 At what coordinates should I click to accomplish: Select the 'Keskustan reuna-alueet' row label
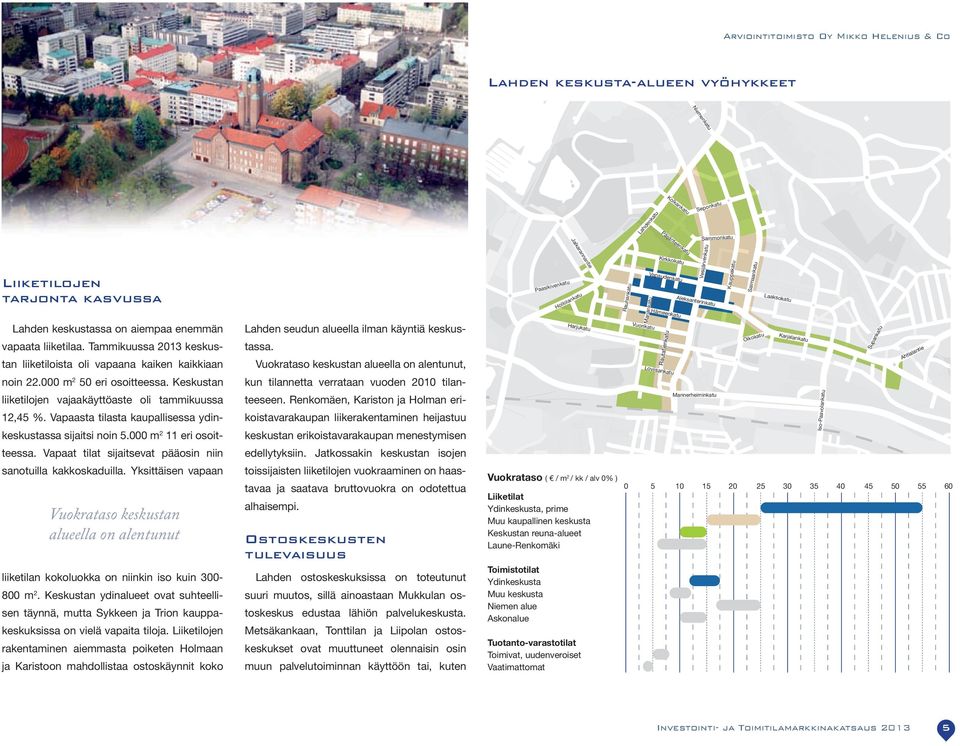534,533
